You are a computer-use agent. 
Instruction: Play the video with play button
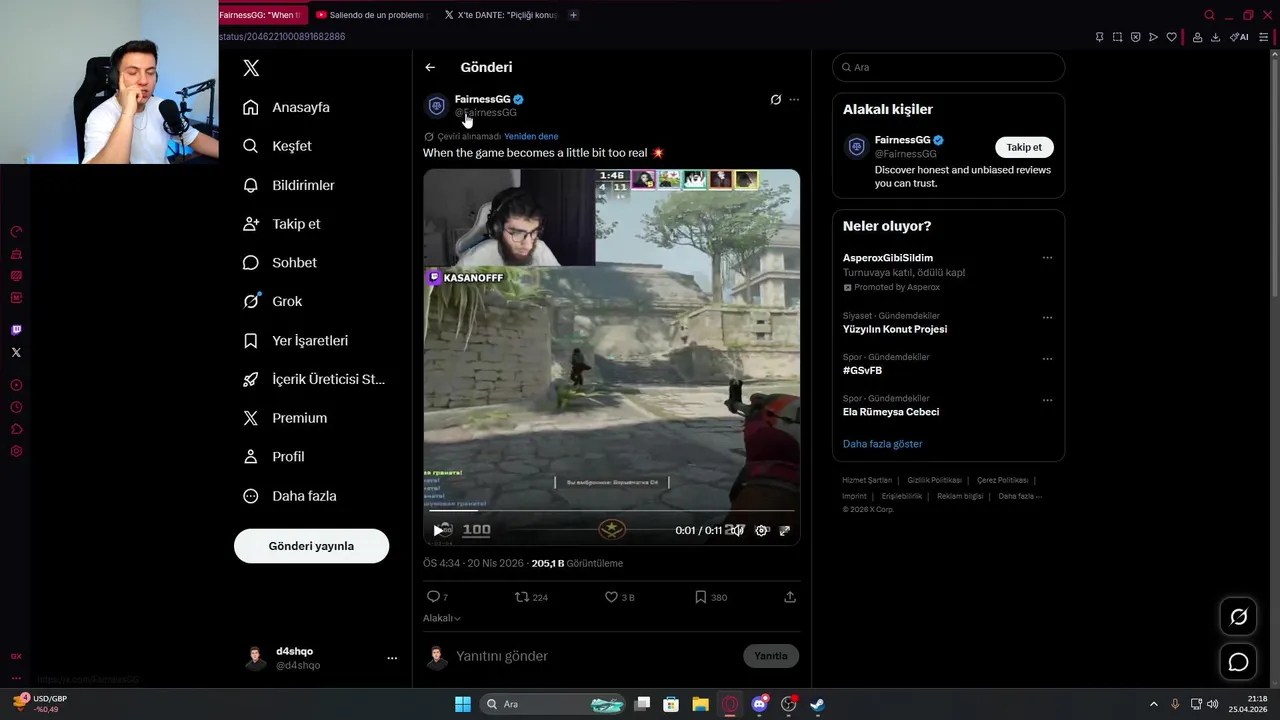pyautogui.click(x=438, y=531)
